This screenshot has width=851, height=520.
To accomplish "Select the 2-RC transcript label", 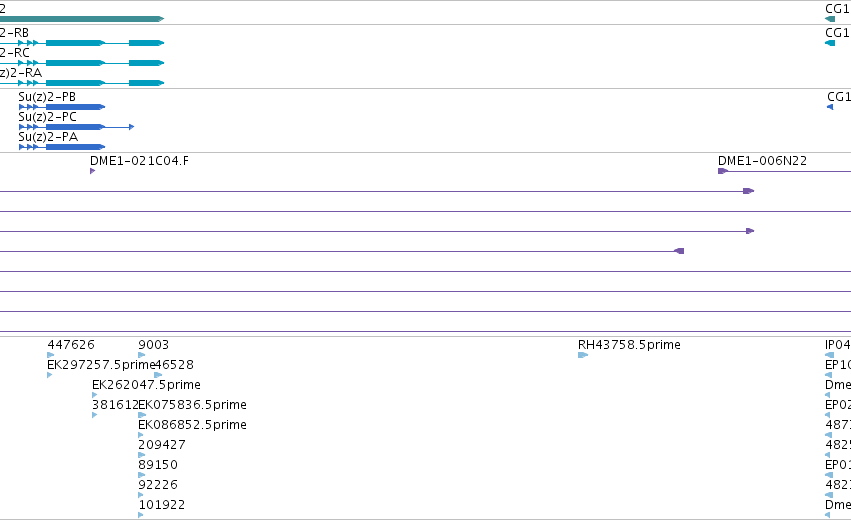I will point(15,53).
